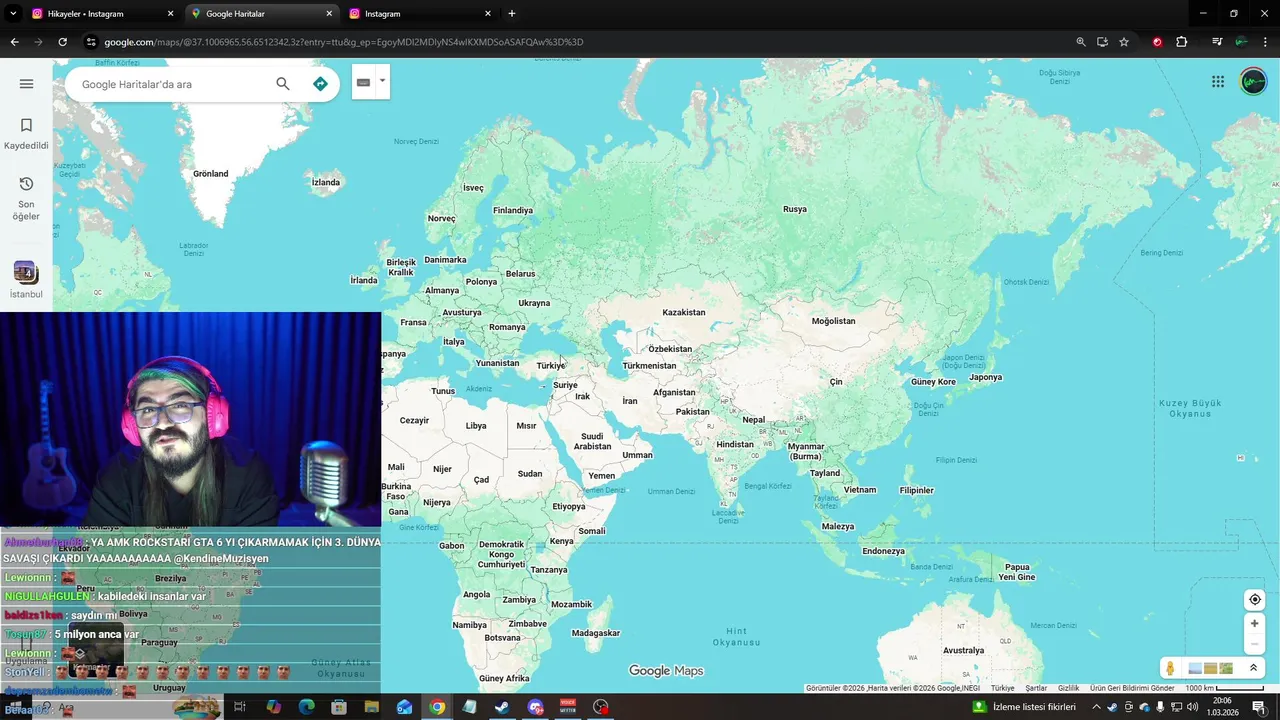Viewport: 1280px width, 720px height.
Task: Open the tab search dropdown
Action: point(13,14)
